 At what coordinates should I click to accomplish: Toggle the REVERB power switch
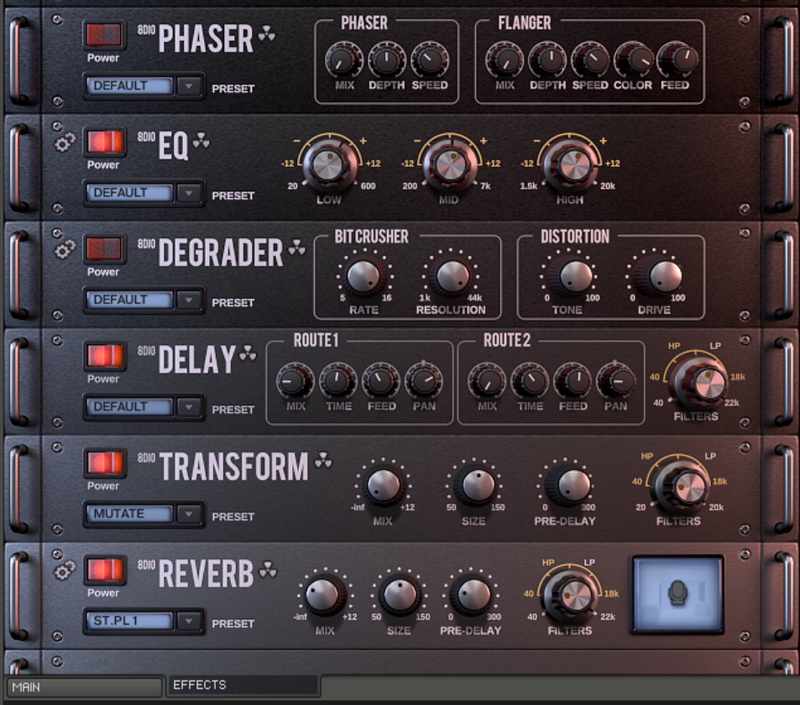(x=105, y=570)
